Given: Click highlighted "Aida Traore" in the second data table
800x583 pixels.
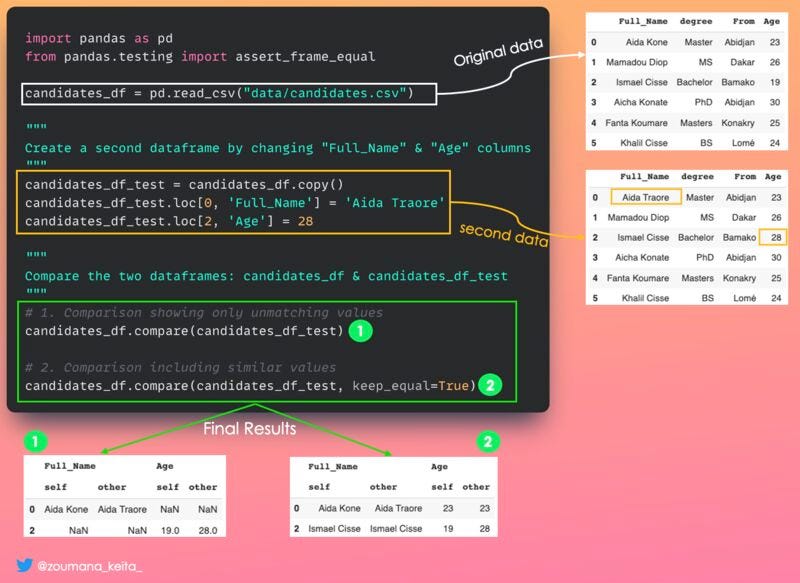Looking at the screenshot, I should pyautogui.click(x=645, y=197).
